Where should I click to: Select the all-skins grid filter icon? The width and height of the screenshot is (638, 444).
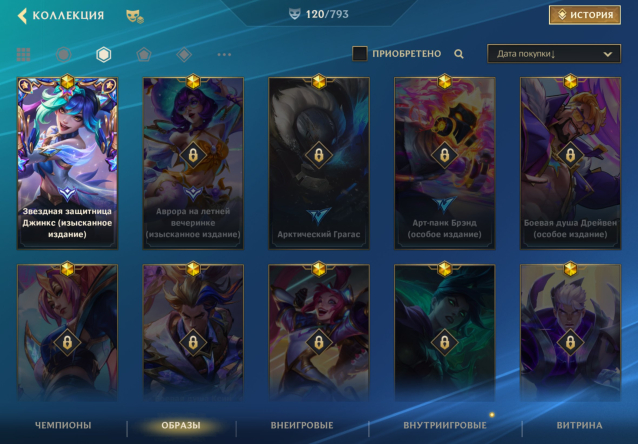pos(23,54)
